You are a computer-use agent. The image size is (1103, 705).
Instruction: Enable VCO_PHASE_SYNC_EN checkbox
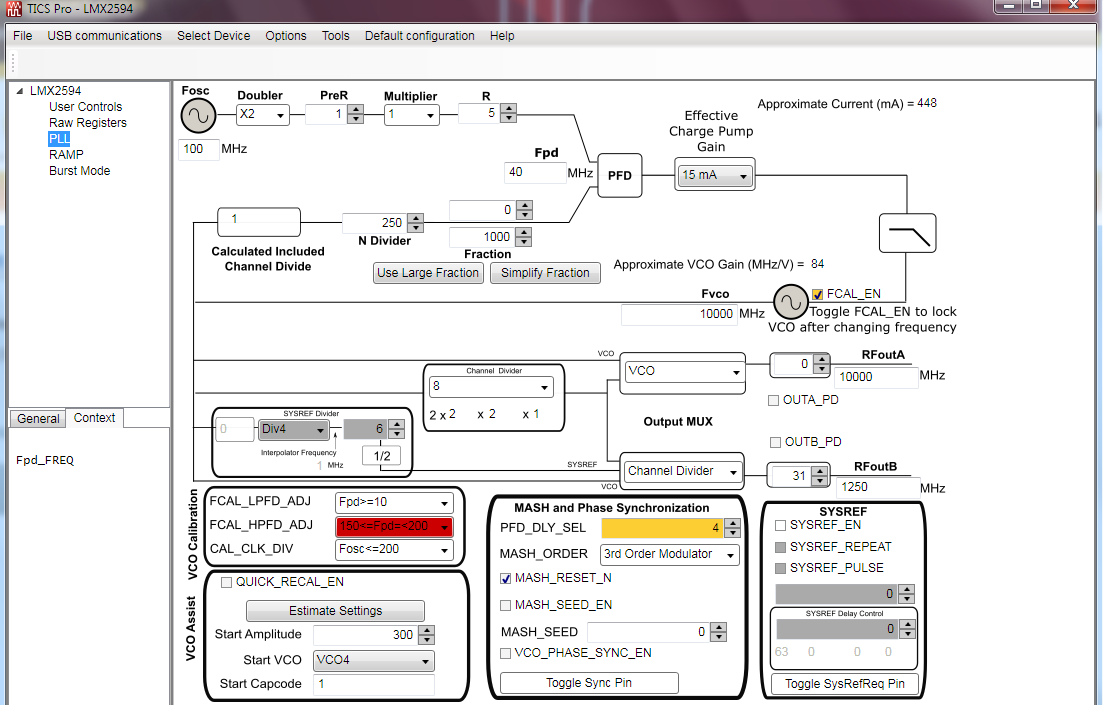coord(505,654)
